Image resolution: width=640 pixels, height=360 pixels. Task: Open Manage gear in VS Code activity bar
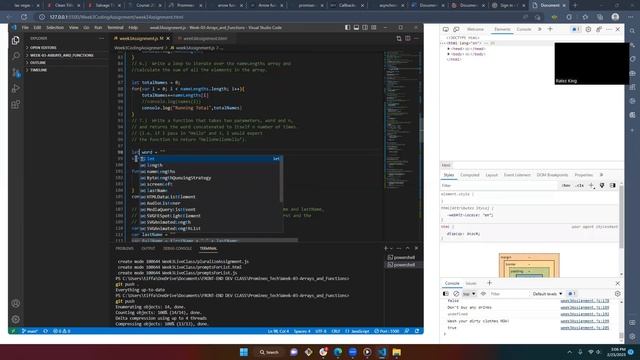click(x=16, y=319)
